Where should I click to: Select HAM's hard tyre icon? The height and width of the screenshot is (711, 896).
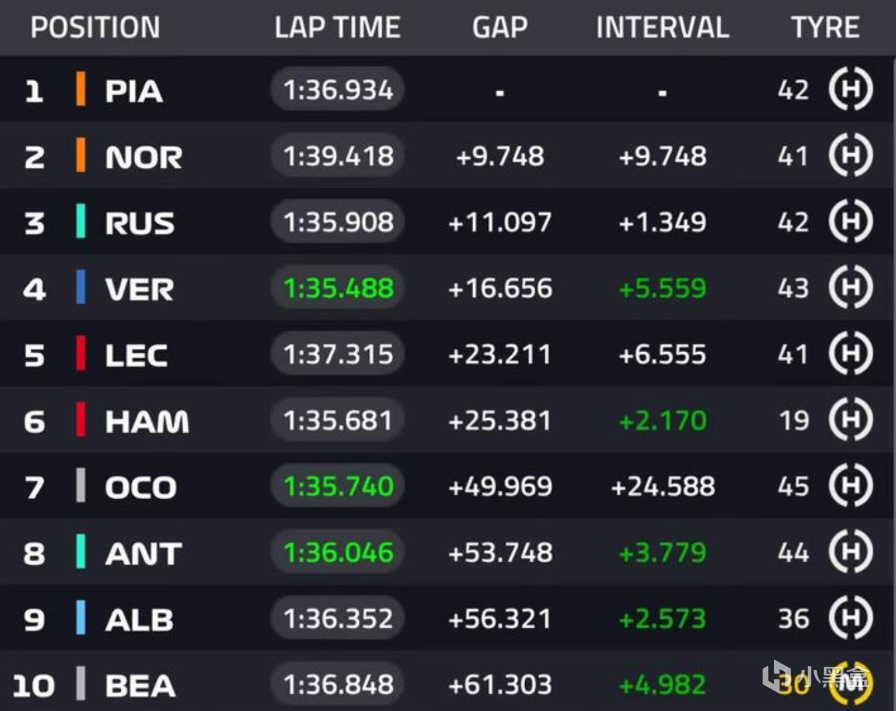click(850, 420)
